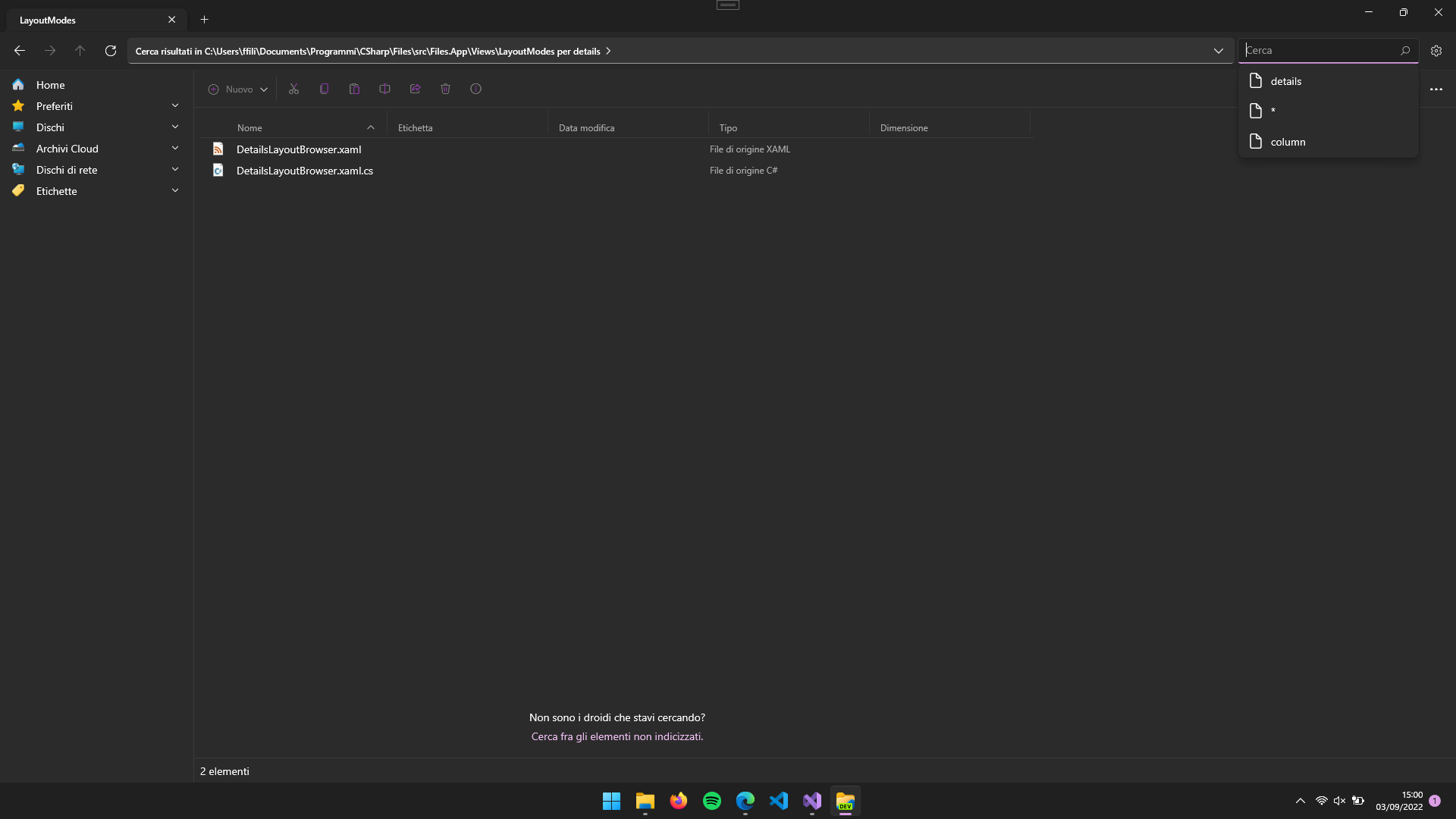
Task: Open Firefox from the taskbar
Action: (679, 801)
